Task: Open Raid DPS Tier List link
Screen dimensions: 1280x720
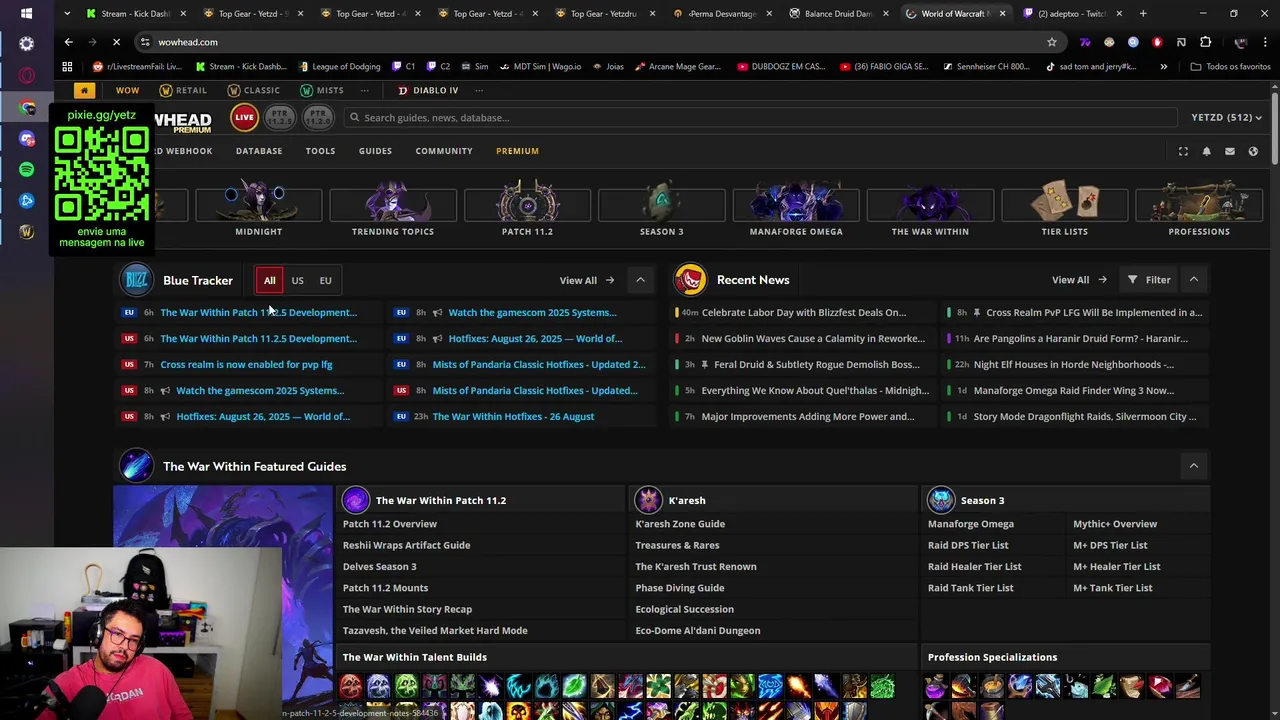Action: pyautogui.click(x=968, y=545)
